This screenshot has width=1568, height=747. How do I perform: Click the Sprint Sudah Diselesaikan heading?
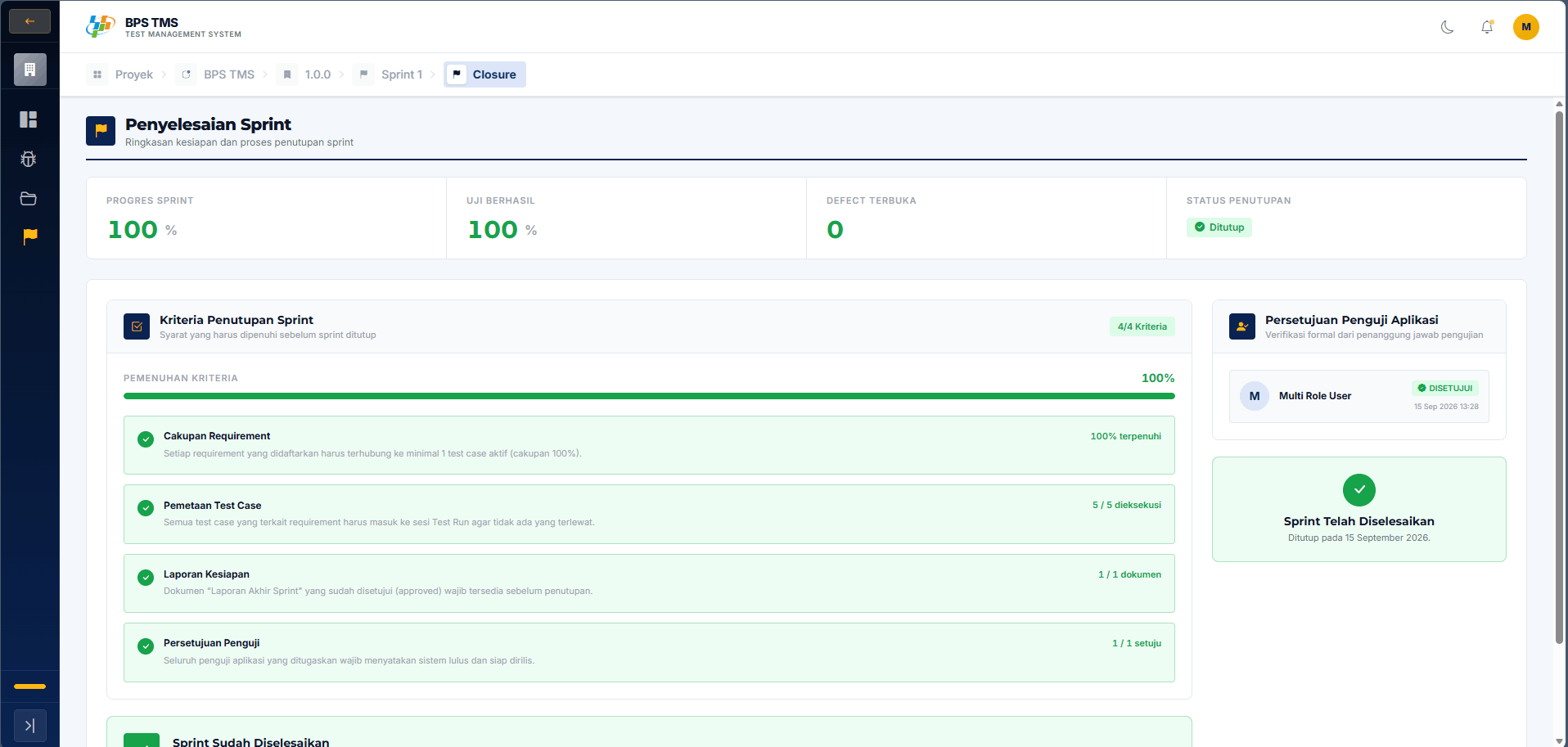point(251,742)
